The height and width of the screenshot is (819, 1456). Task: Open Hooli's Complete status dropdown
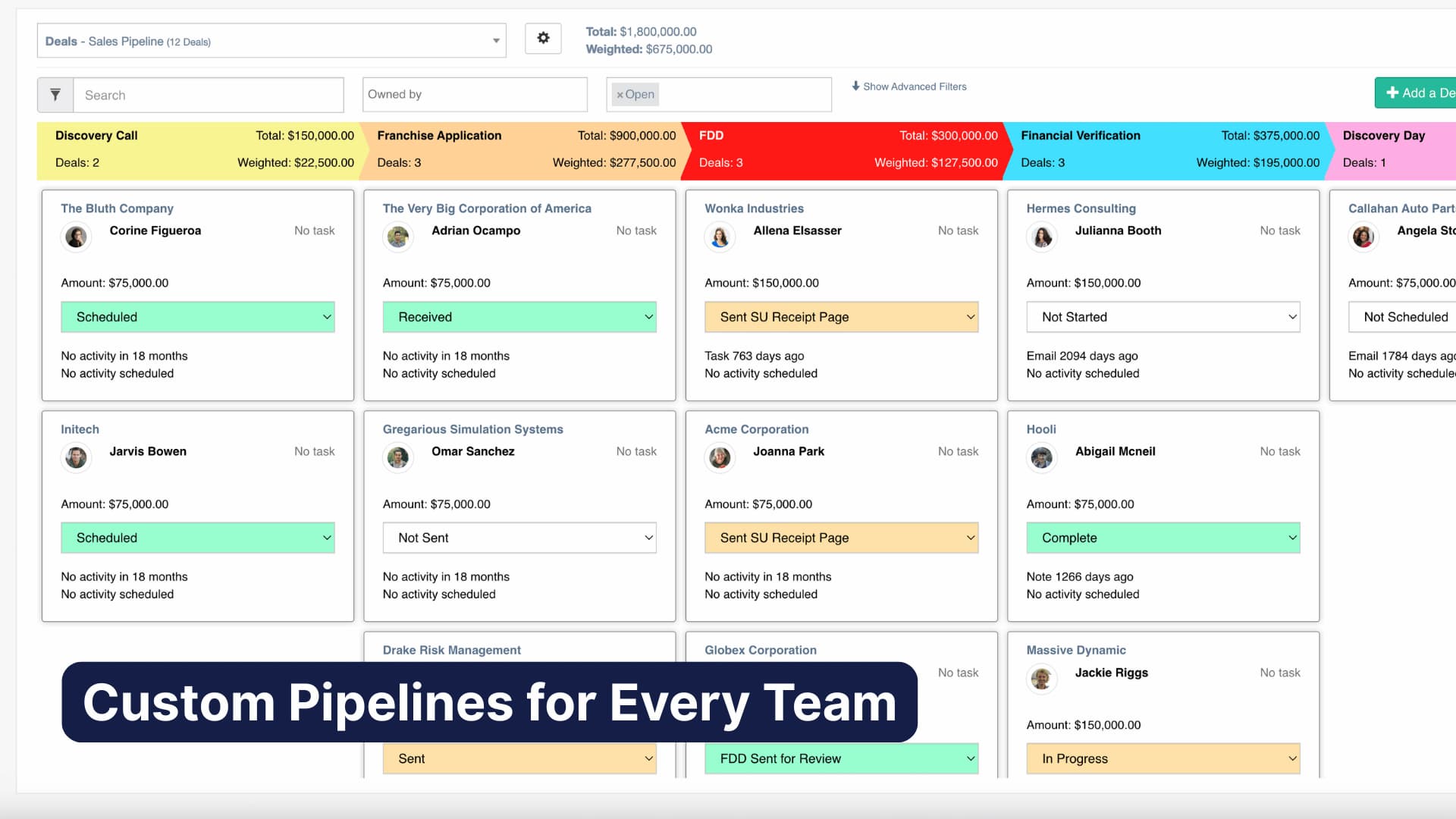[1163, 538]
